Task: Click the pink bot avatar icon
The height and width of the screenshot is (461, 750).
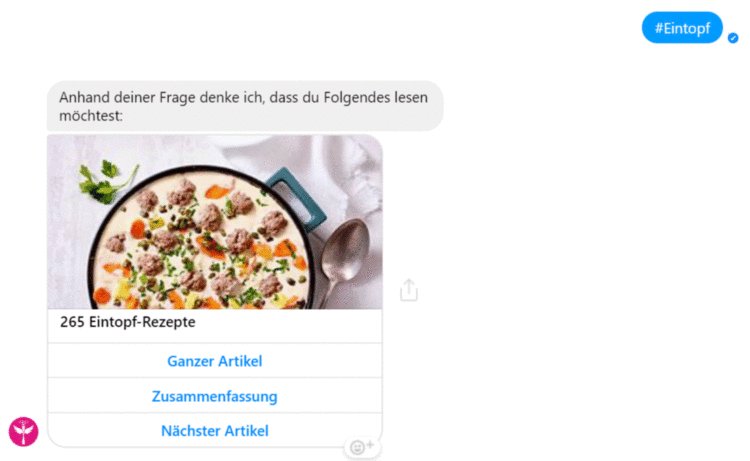Action: pyautogui.click(x=23, y=431)
